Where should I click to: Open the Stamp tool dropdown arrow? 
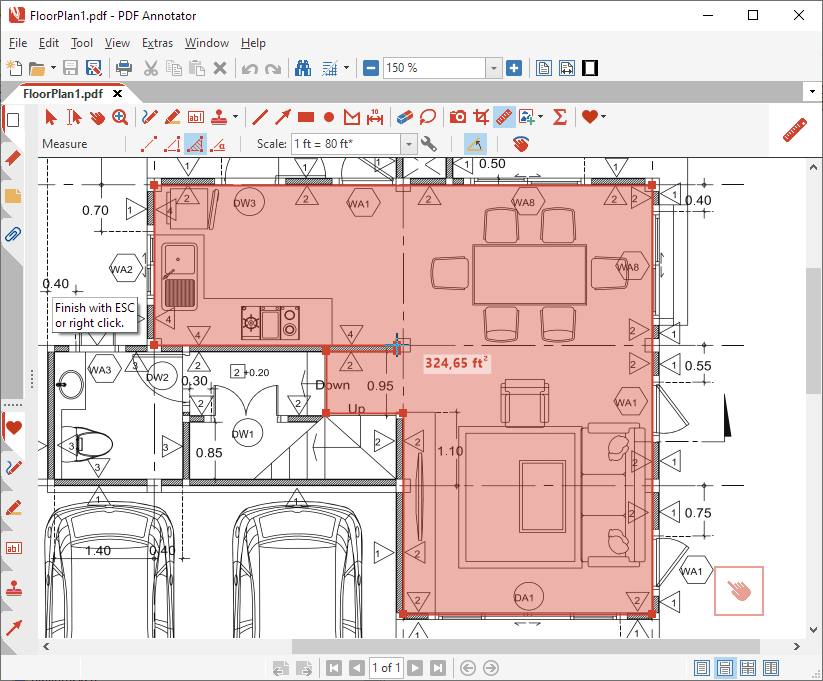[x=235, y=117]
